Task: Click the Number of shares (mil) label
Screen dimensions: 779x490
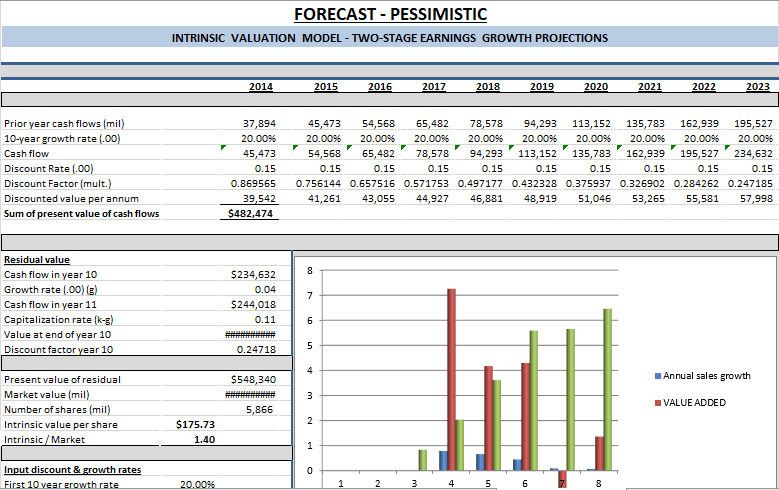Action: pyautogui.click(x=57, y=409)
